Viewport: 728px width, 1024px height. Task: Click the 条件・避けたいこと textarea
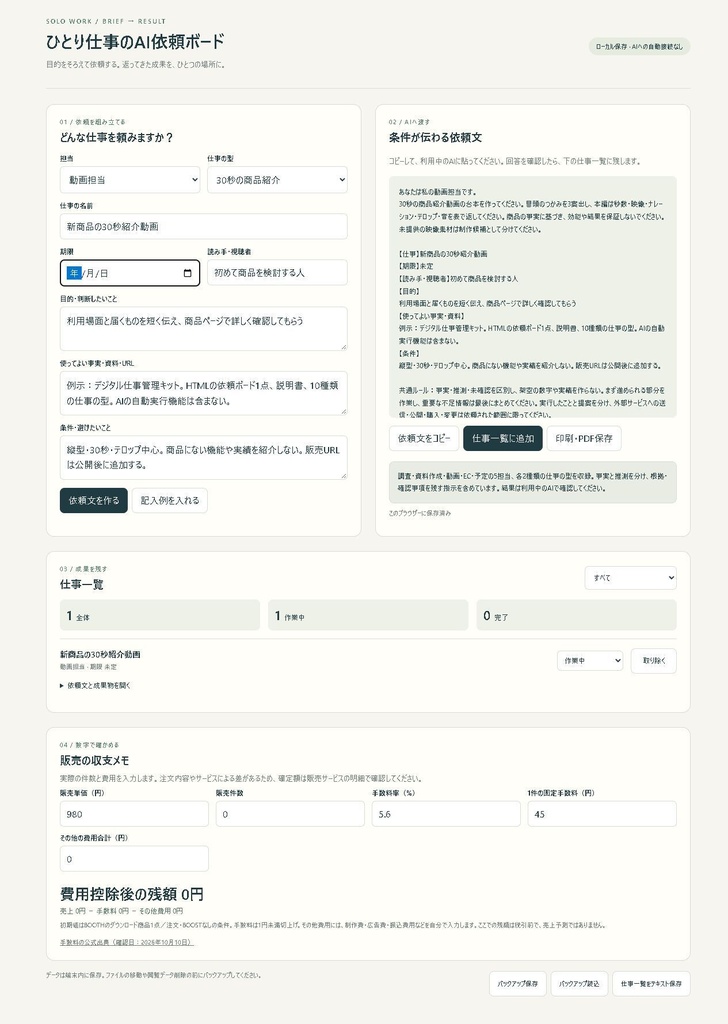tap(204, 457)
